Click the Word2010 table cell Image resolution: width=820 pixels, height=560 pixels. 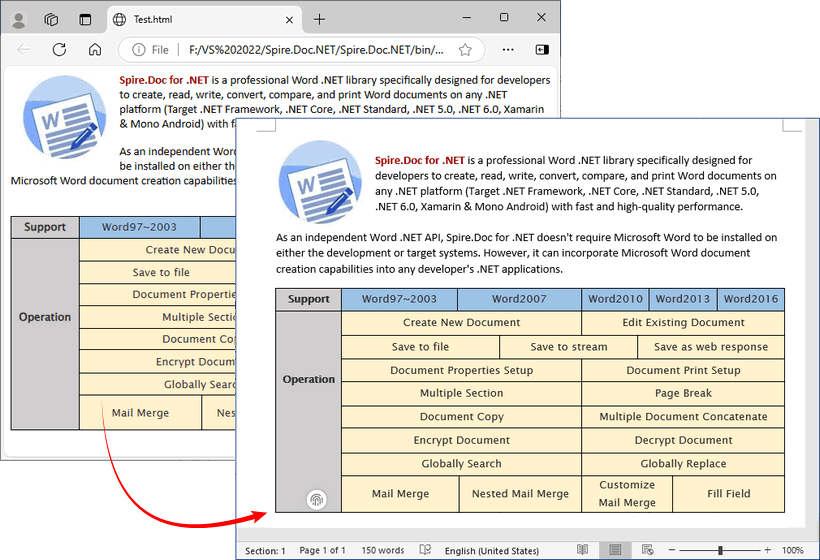click(x=615, y=299)
